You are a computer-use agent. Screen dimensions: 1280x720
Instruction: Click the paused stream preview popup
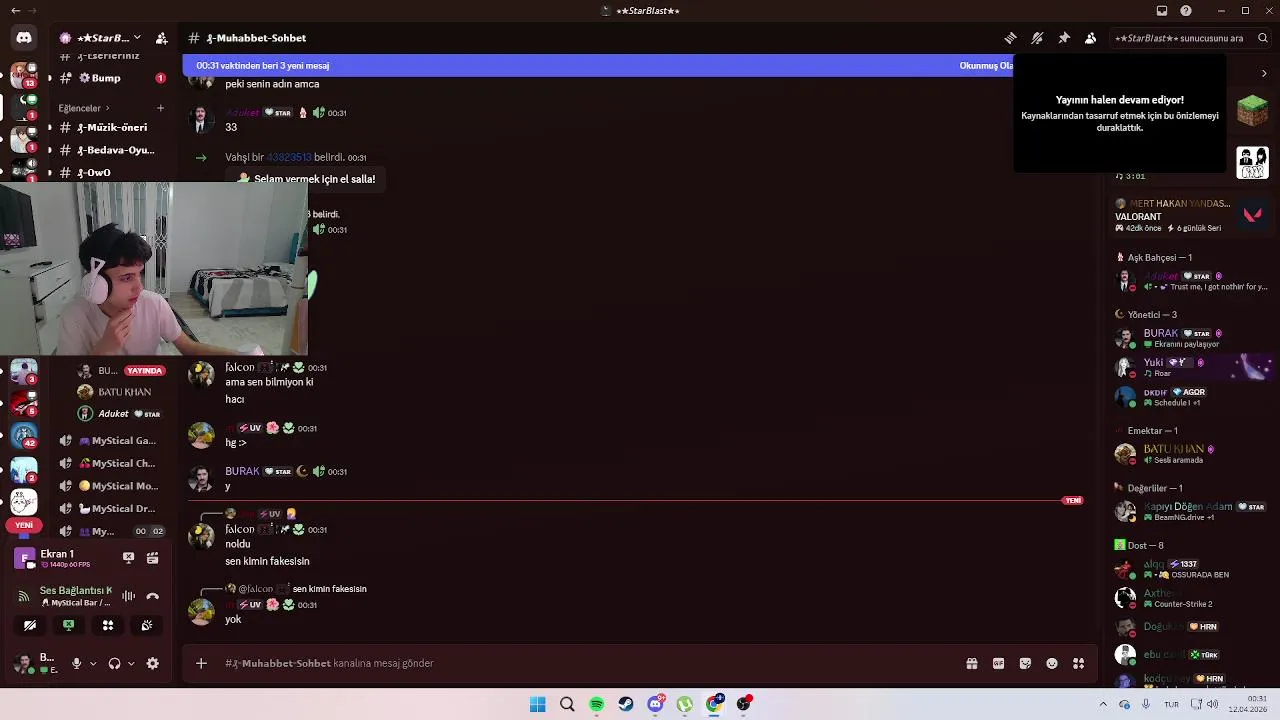pos(1119,113)
